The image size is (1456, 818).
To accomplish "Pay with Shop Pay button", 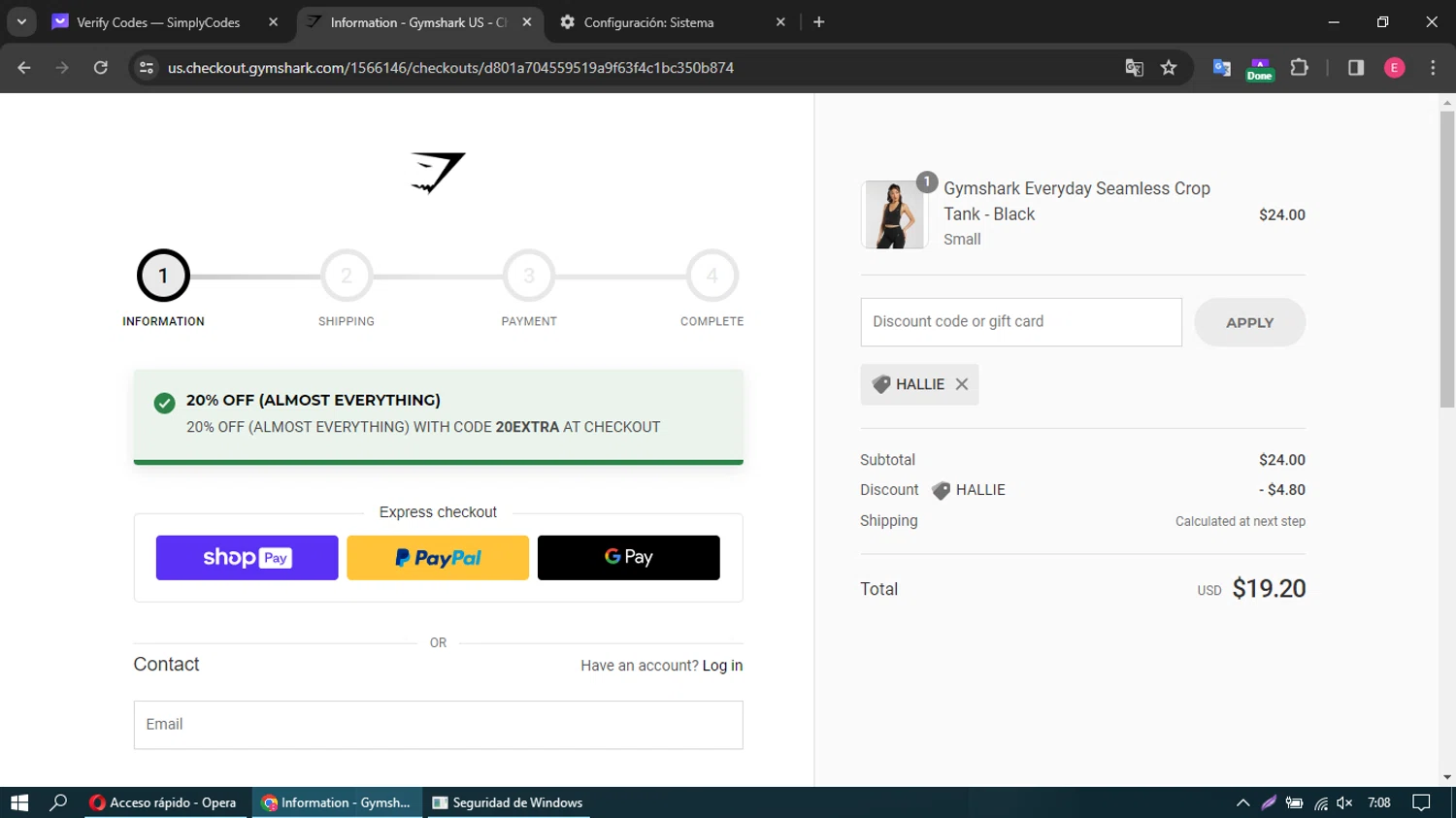I will 248,558.
